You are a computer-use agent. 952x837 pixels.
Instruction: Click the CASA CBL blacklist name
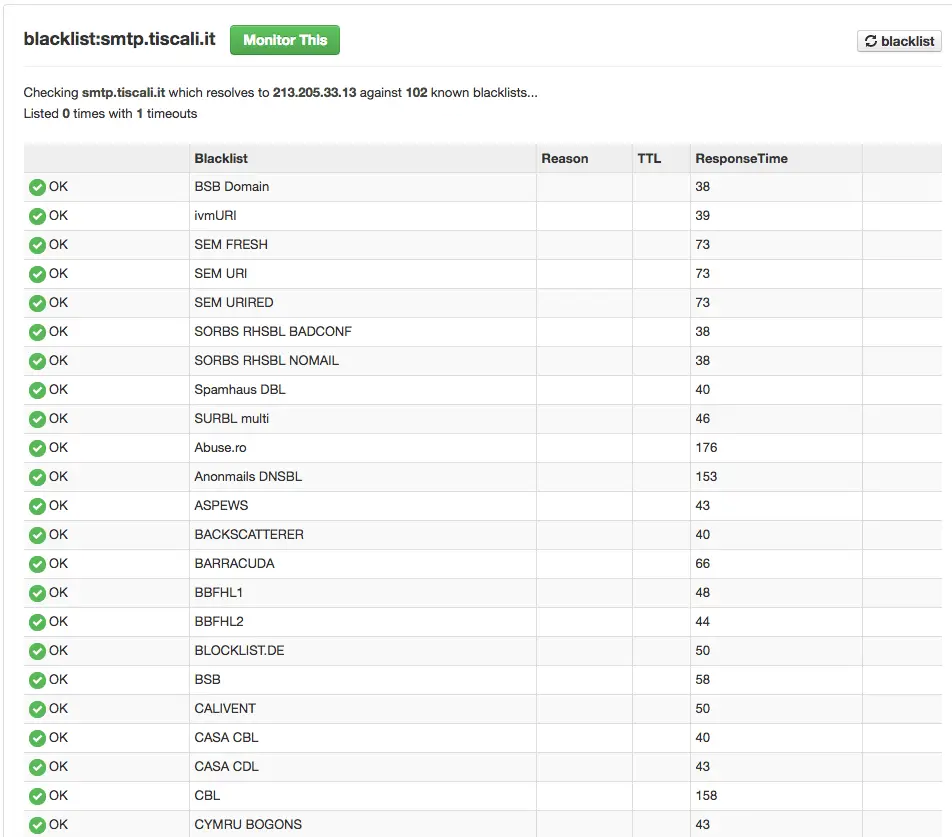[226, 737]
